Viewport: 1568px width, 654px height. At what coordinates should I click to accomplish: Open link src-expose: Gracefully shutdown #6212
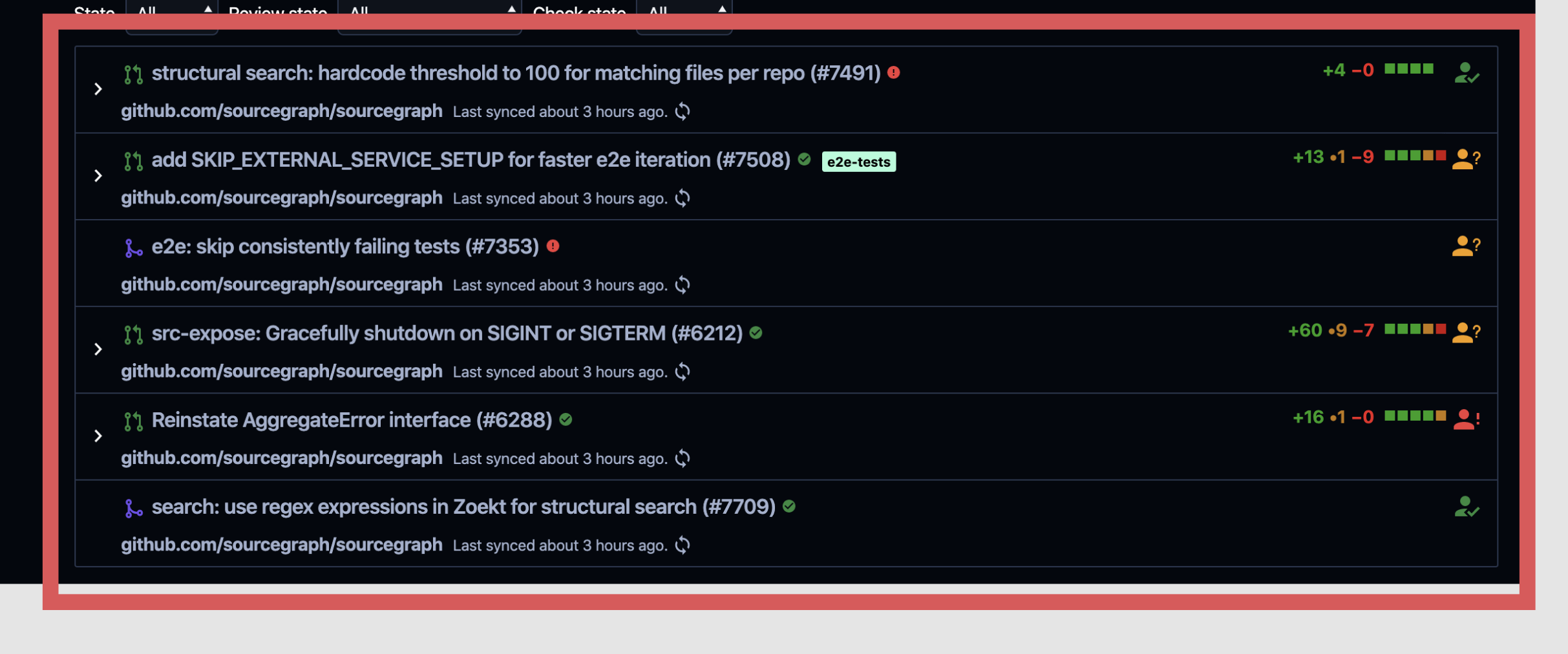click(x=447, y=333)
